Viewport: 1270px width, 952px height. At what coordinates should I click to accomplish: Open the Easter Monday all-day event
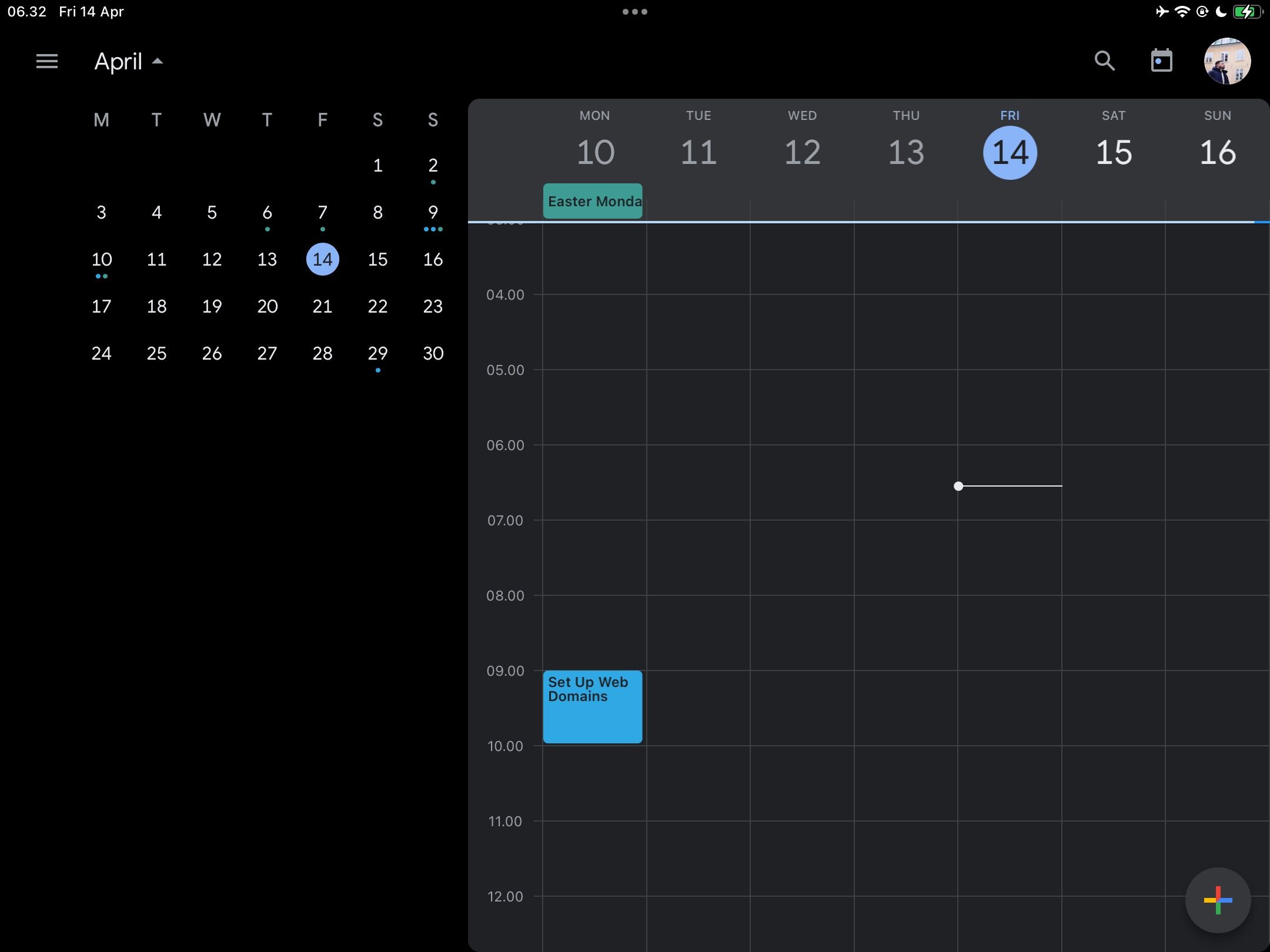592,200
